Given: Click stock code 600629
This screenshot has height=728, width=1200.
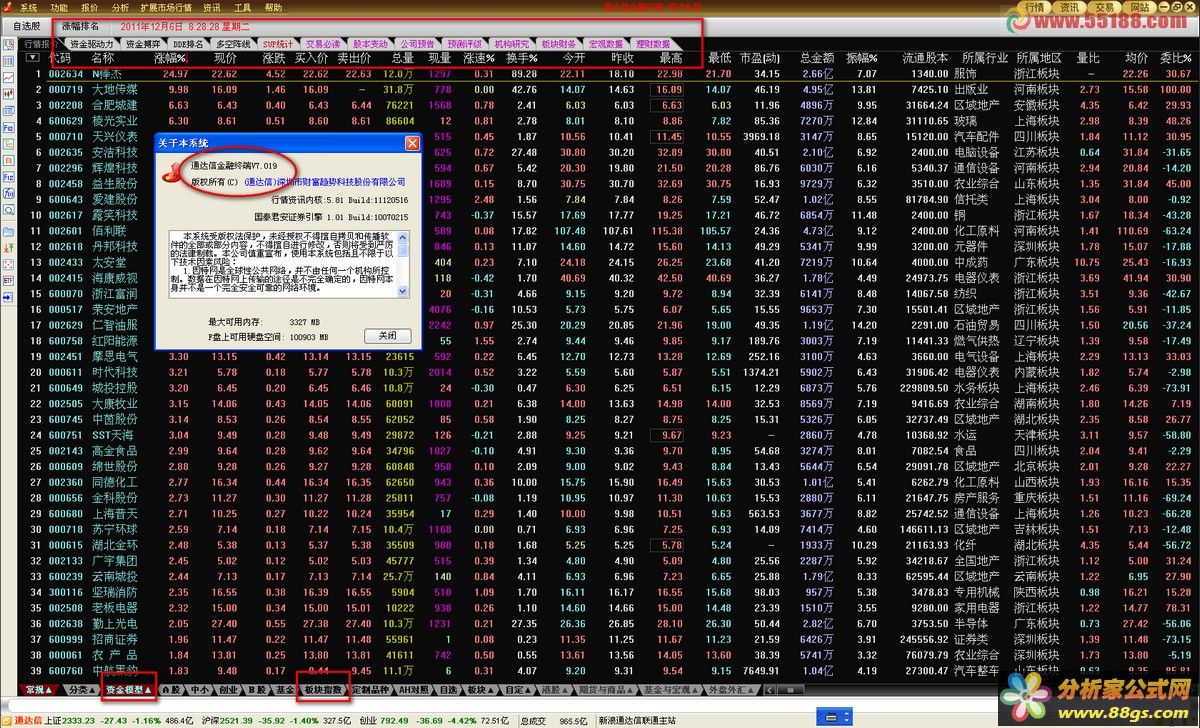Looking at the screenshot, I should (66, 121).
